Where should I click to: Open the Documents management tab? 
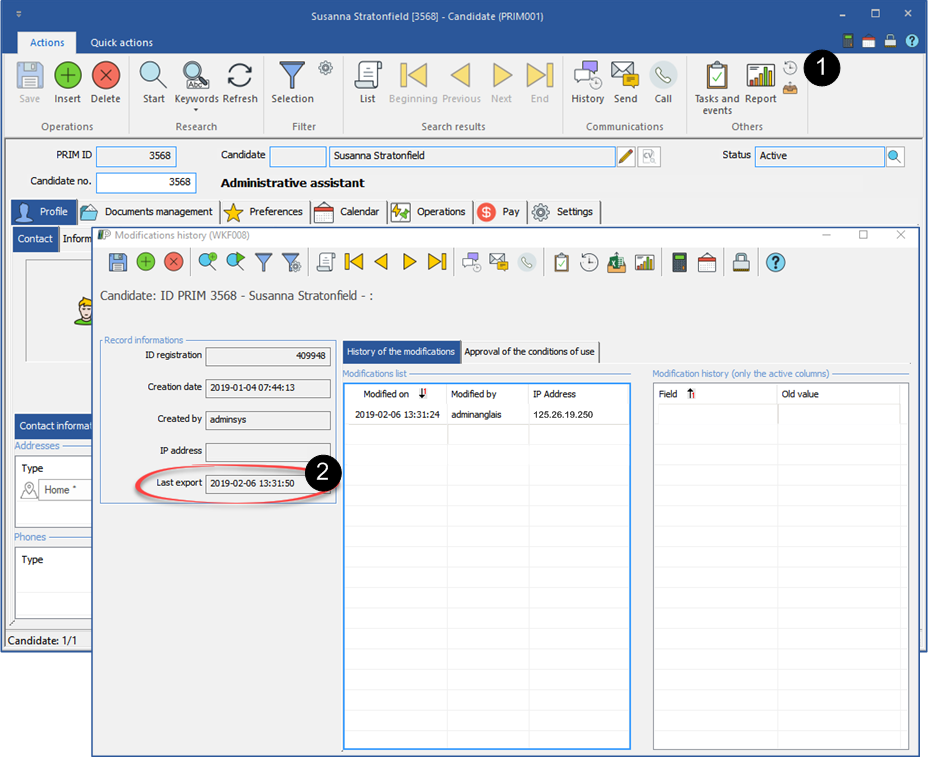coord(148,212)
